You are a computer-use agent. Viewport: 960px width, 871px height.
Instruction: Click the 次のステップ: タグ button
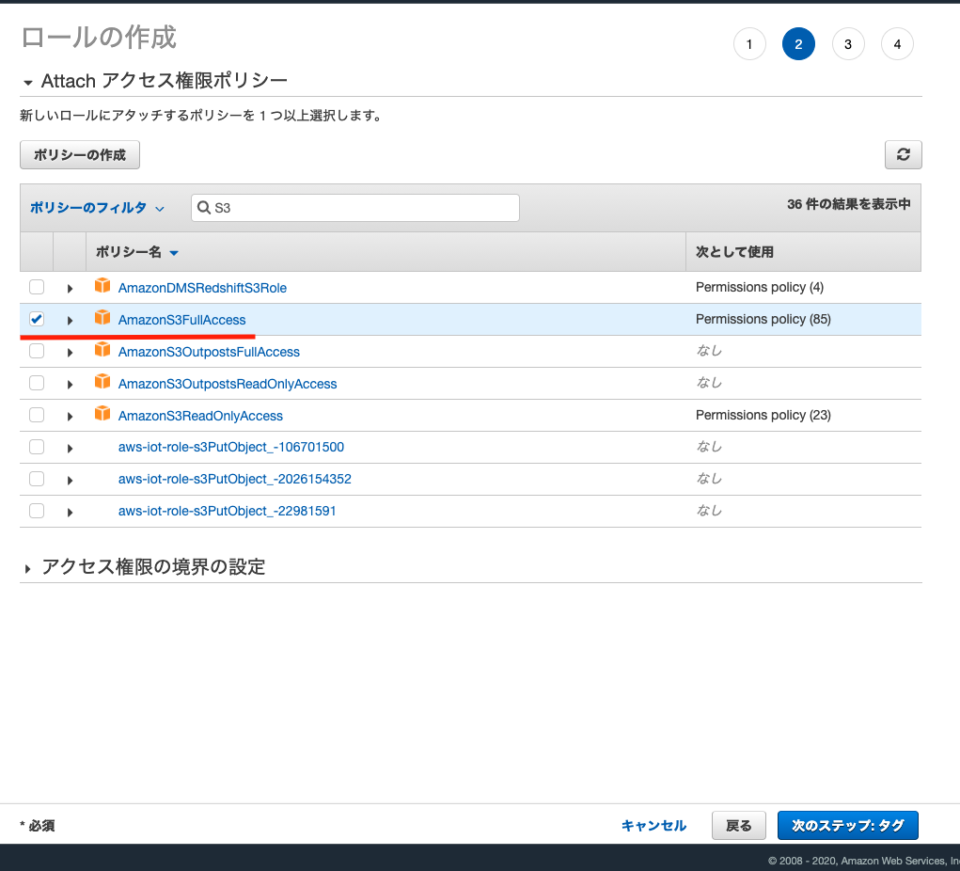pyautogui.click(x=848, y=825)
